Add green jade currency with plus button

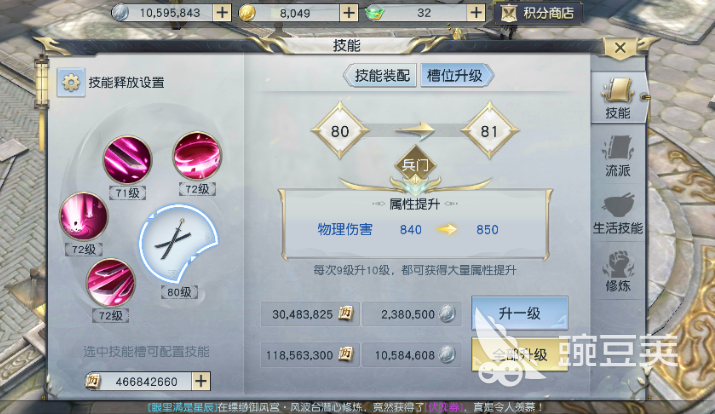[x=476, y=13]
